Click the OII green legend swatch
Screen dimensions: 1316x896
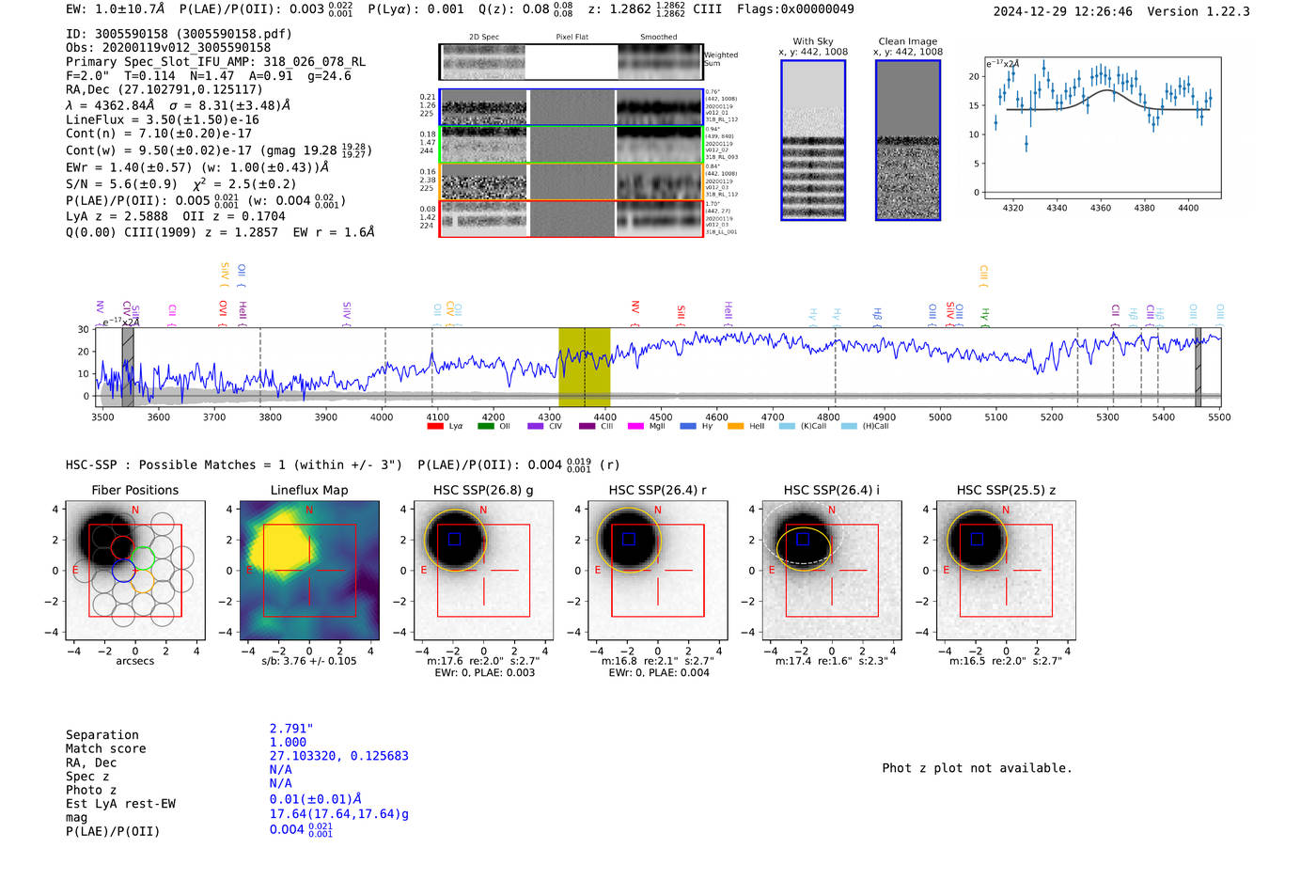(x=486, y=426)
